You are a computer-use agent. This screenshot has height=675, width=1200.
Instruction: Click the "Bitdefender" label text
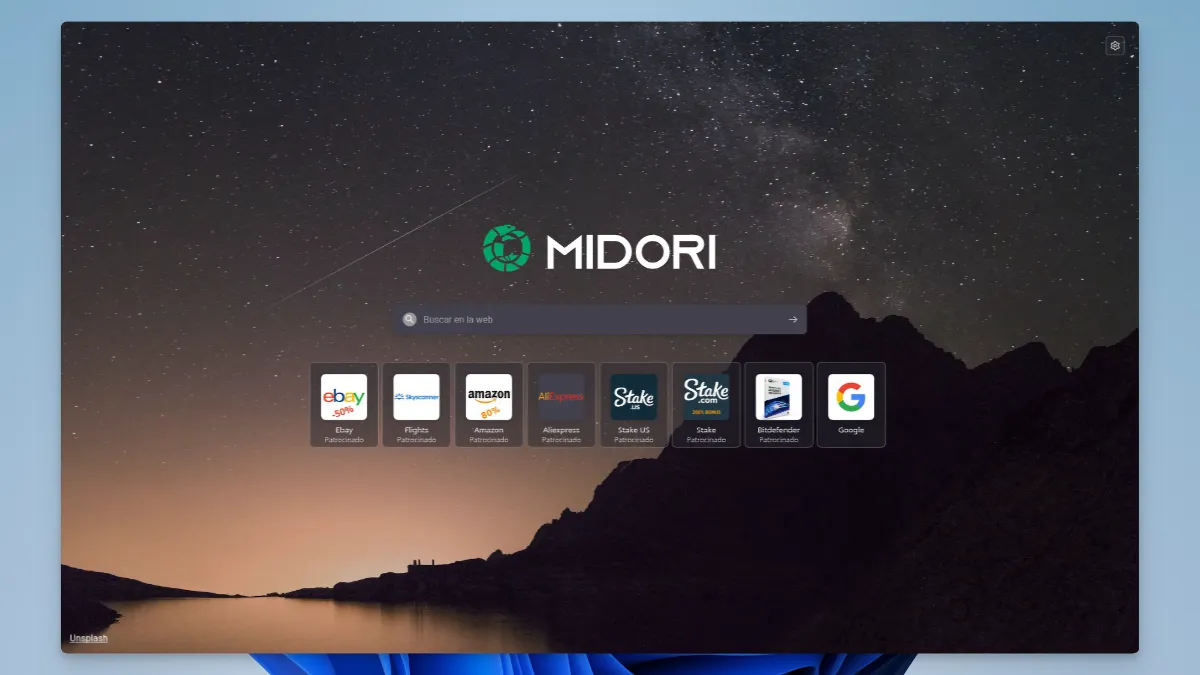(778, 430)
